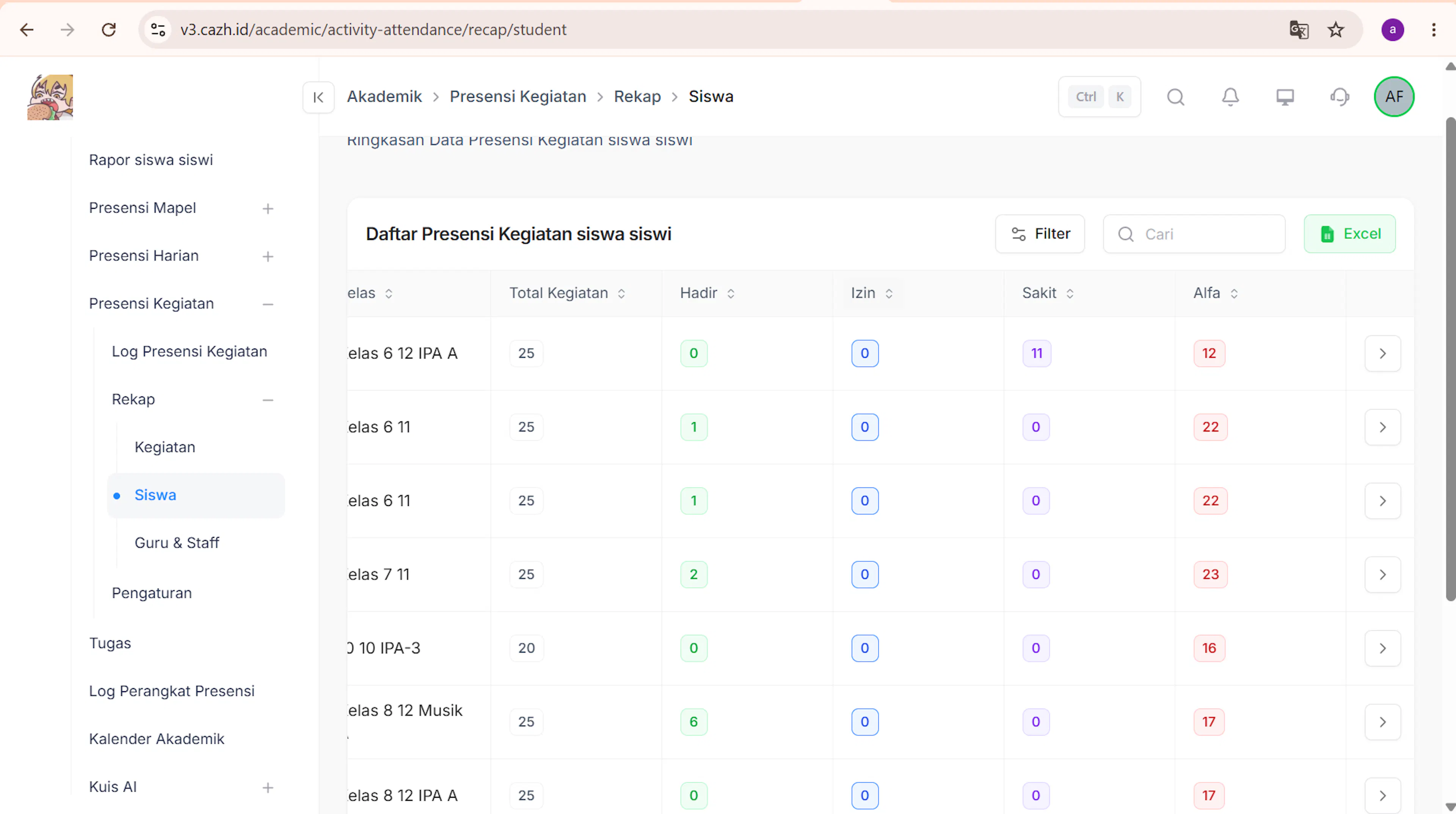Viewport: 1456px width, 814px height.
Task: Bookmark this page with the star icon
Action: point(1336,30)
